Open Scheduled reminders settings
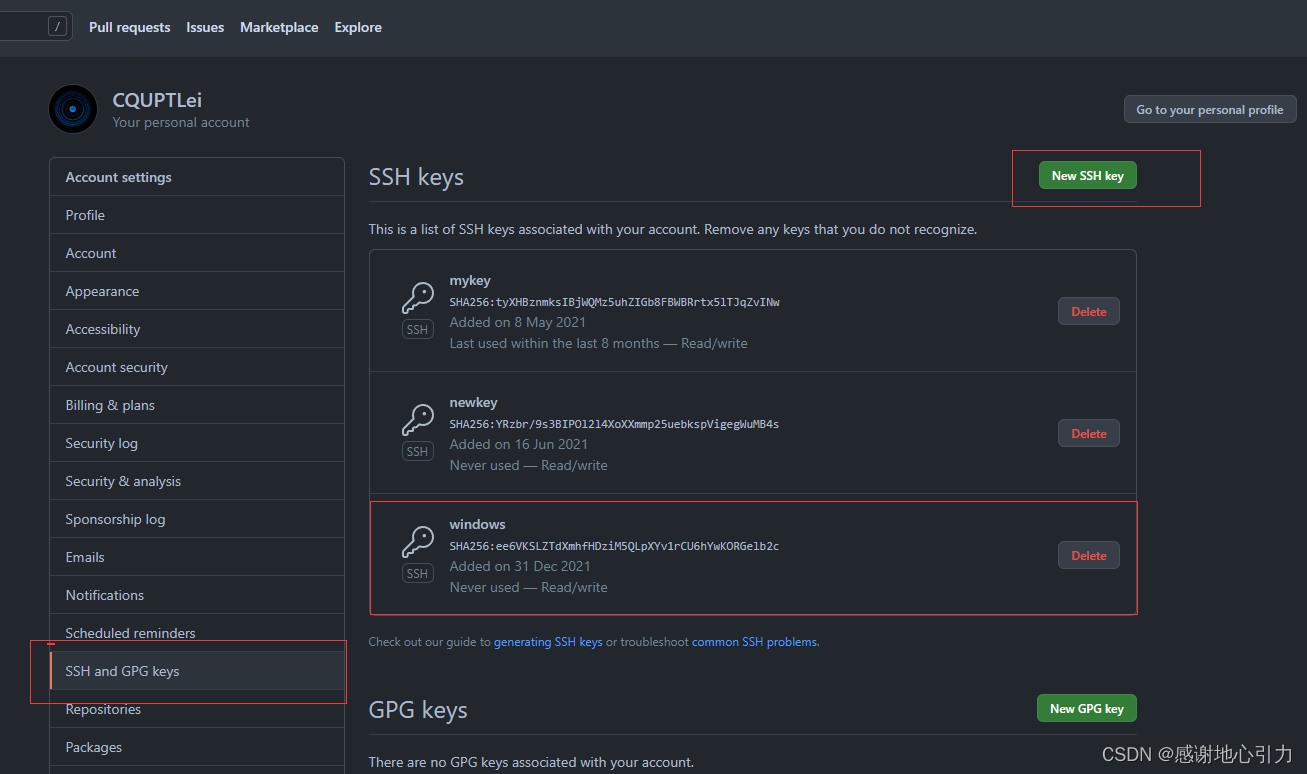 [130, 632]
